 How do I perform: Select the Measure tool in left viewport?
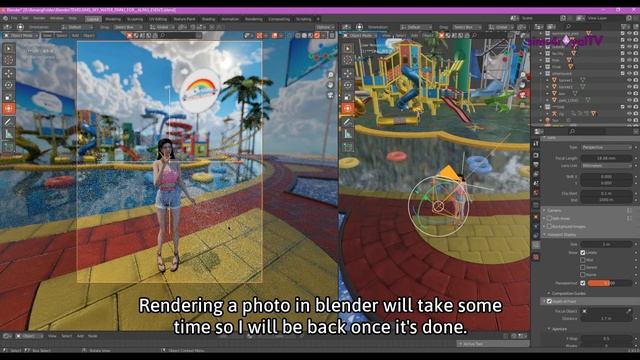tap(9, 134)
